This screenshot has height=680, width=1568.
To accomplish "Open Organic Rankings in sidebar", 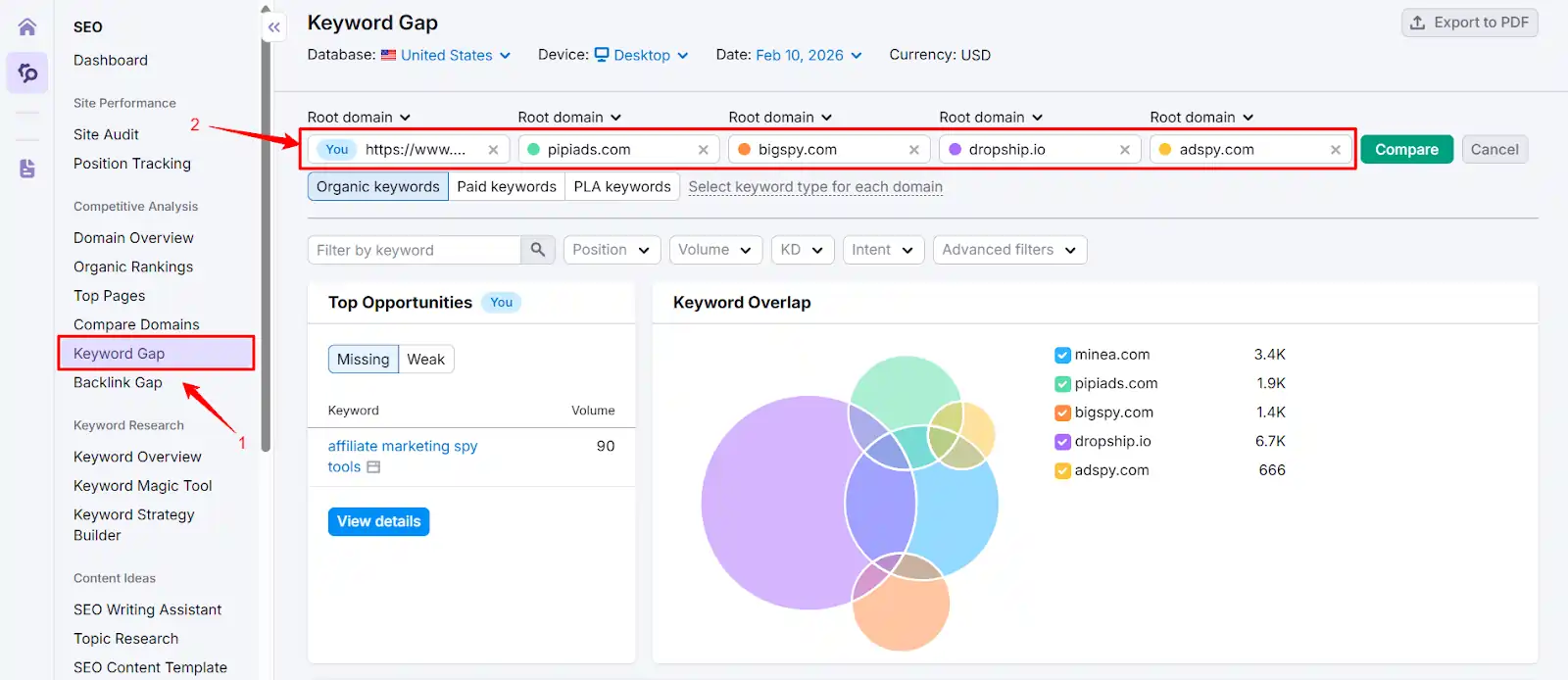I will pos(133,267).
